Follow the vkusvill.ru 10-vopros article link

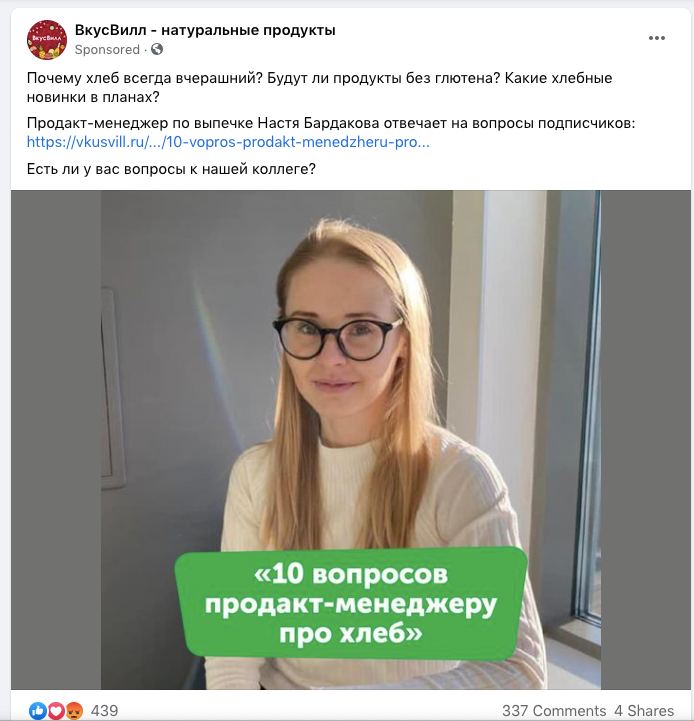coord(228,142)
